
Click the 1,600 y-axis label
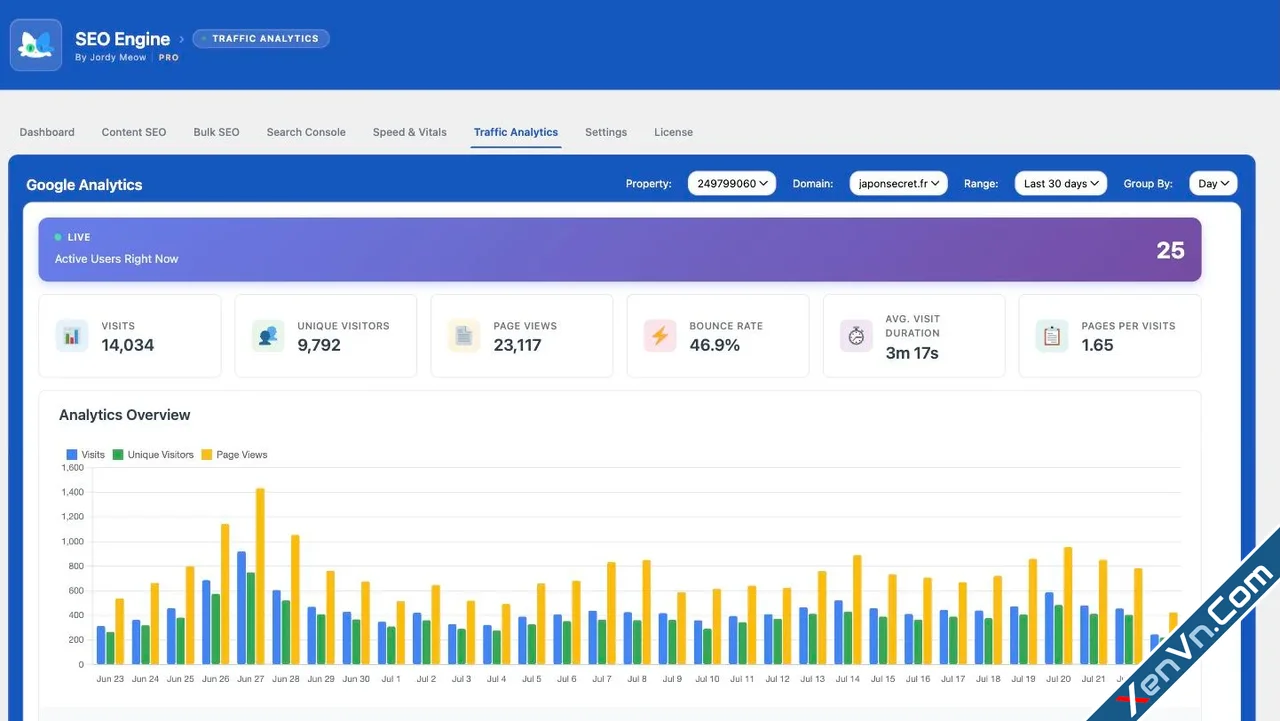tap(73, 467)
